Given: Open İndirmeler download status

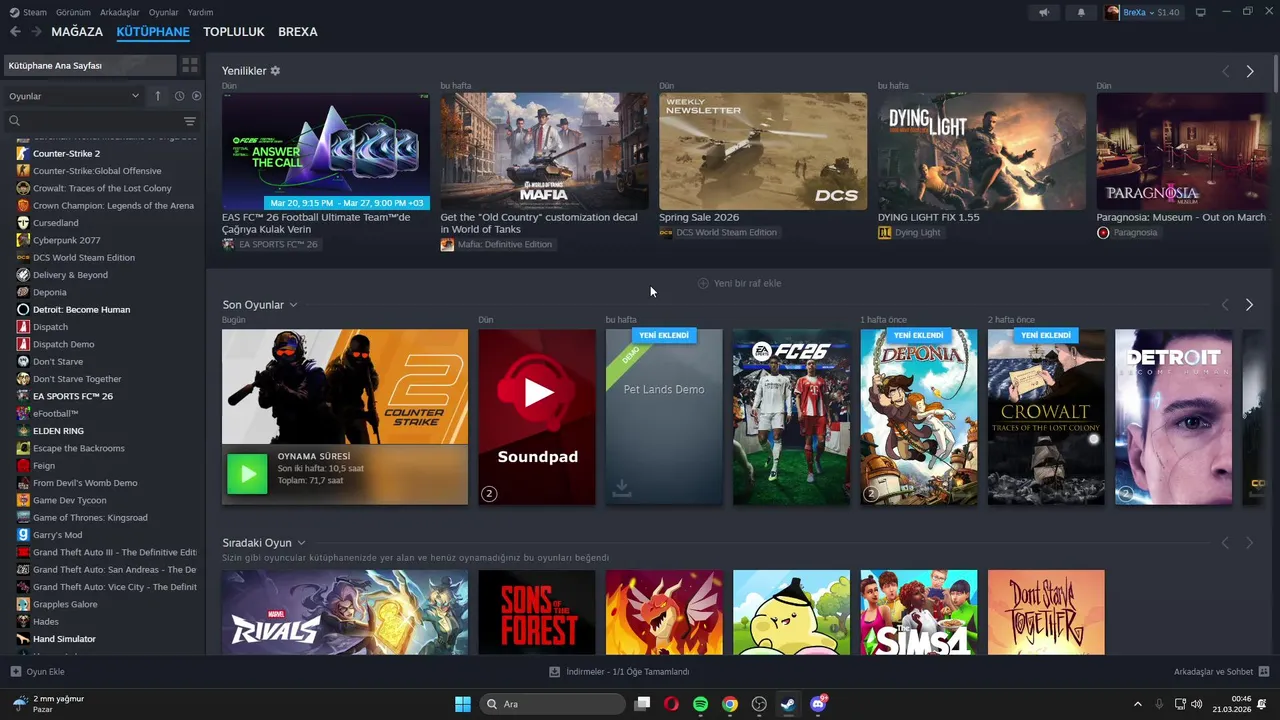Looking at the screenshot, I should pos(620,671).
